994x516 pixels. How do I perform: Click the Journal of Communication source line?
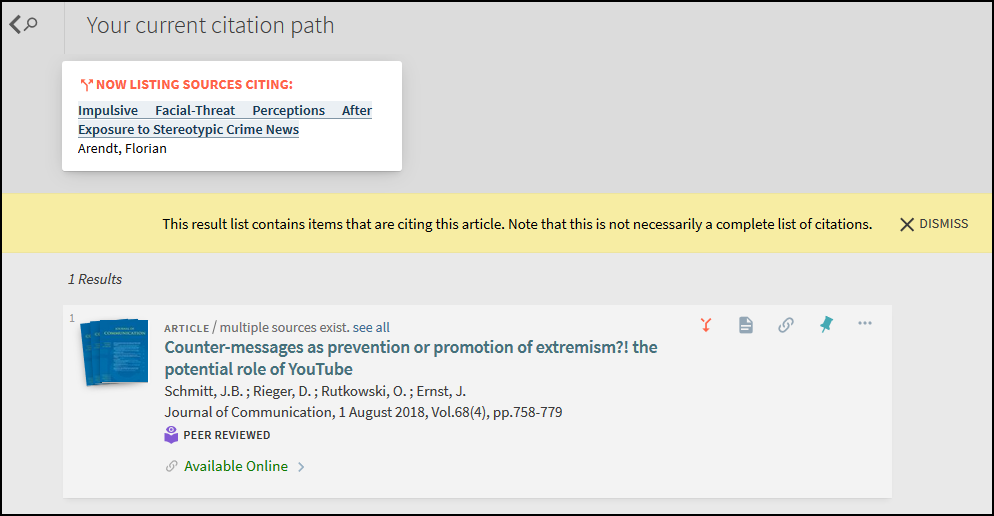(x=362, y=412)
